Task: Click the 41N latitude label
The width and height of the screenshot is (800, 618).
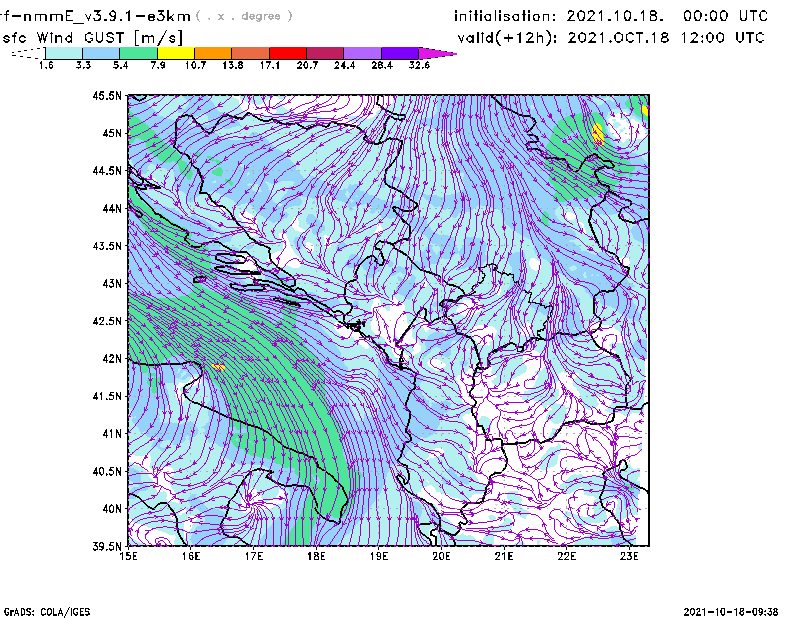Action: click(112, 434)
